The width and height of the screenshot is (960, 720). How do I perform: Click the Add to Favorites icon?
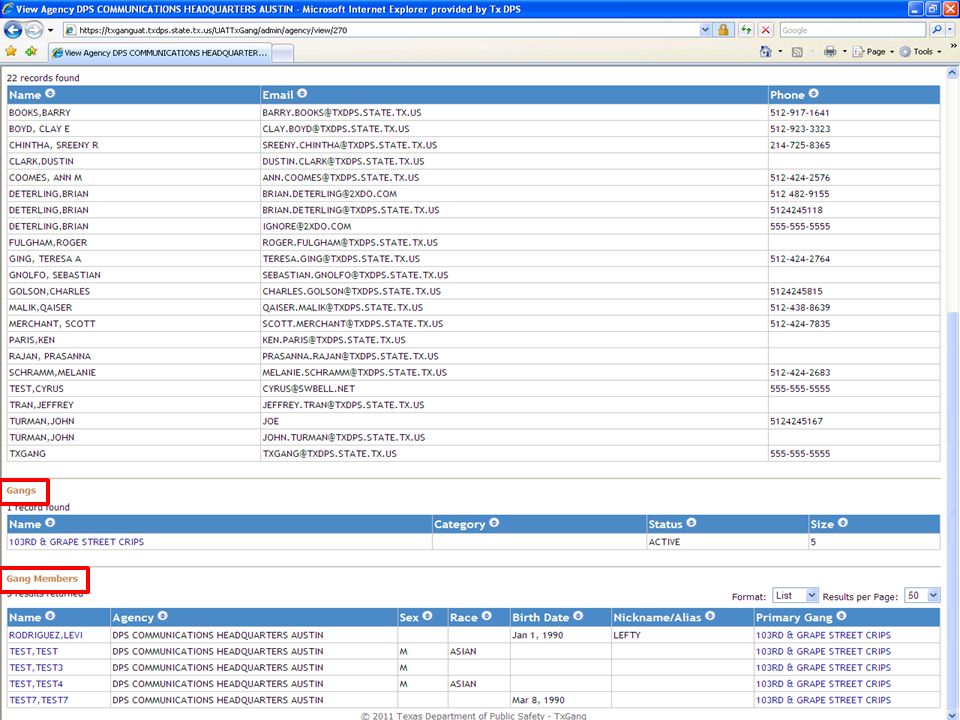(31, 51)
